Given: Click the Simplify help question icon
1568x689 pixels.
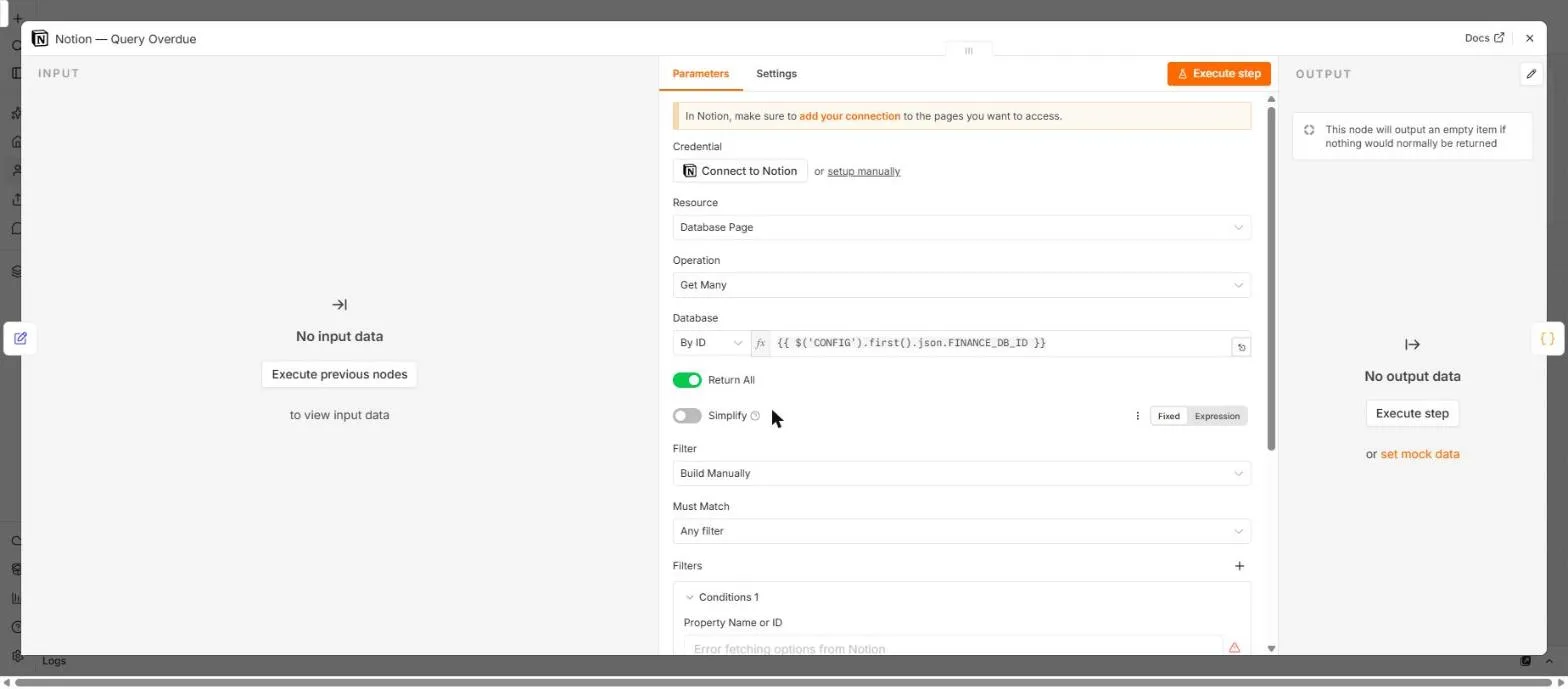Looking at the screenshot, I should 755,416.
